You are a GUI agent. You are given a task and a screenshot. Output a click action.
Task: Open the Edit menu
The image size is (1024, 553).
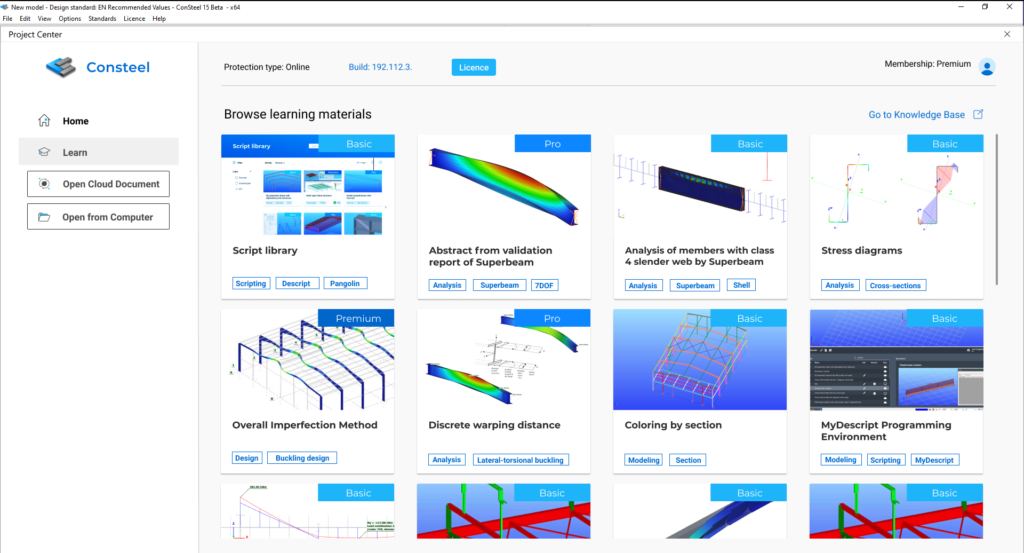[x=25, y=18]
